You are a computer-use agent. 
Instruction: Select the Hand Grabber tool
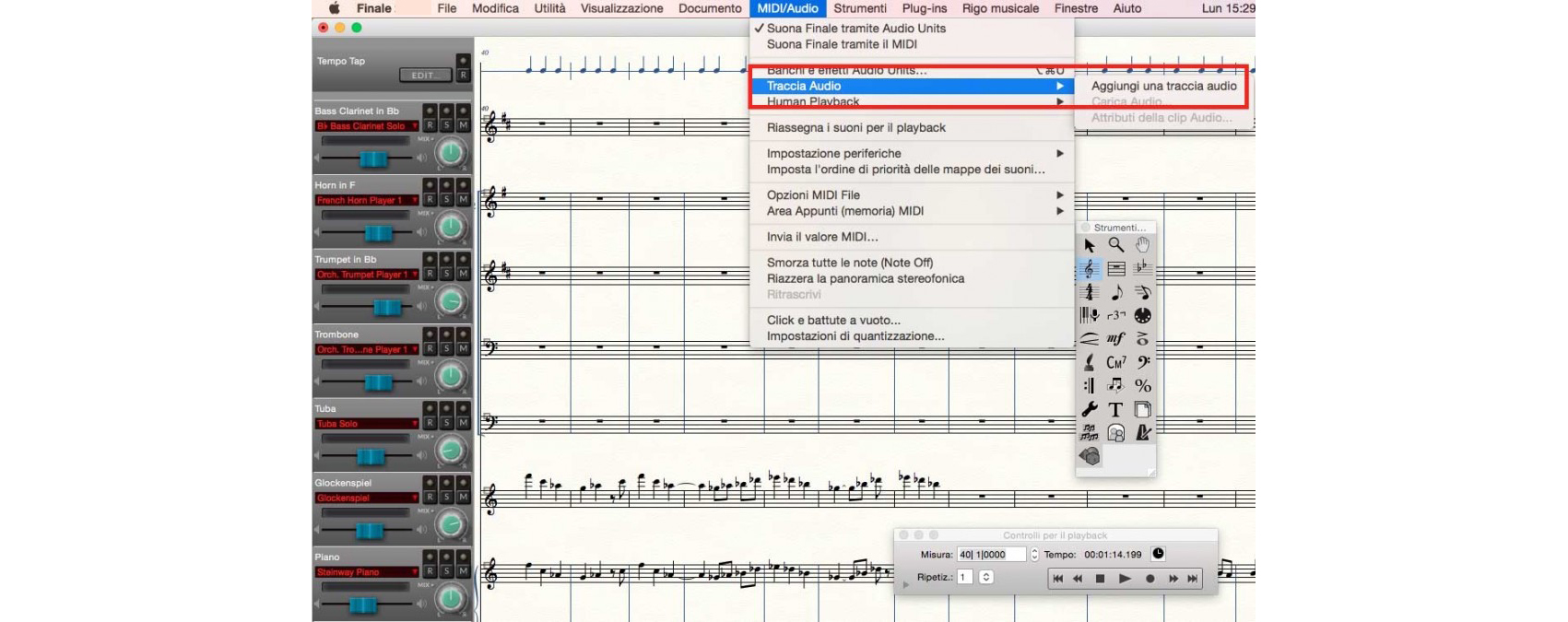click(x=1143, y=245)
